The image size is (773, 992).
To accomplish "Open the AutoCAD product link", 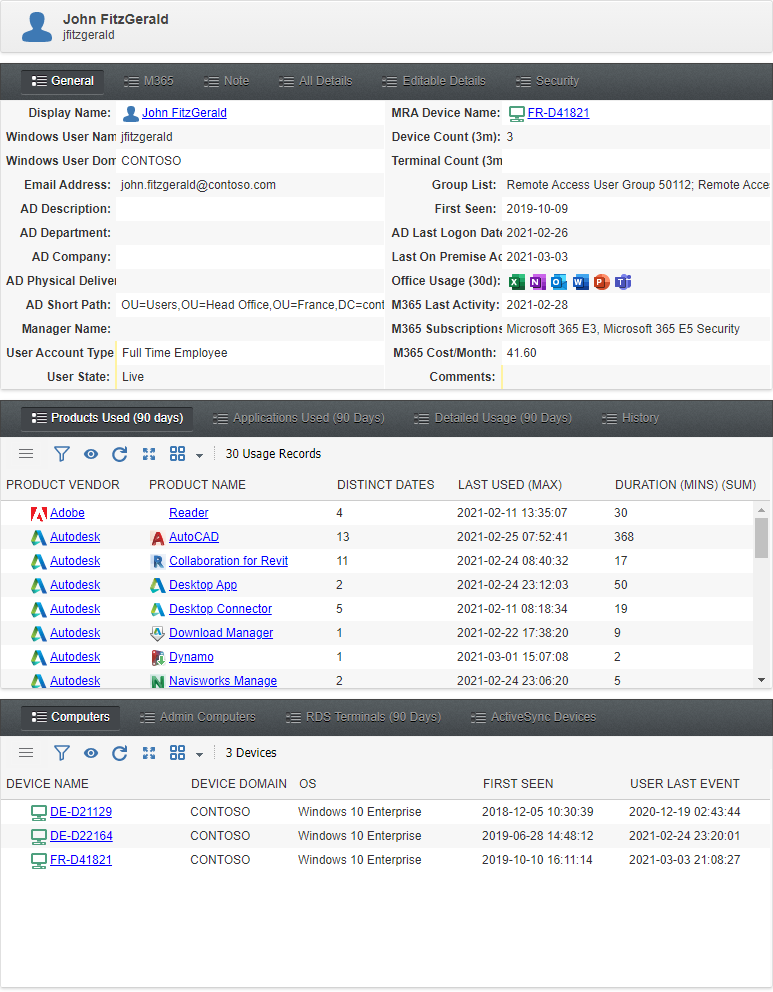I will [194, 537].
